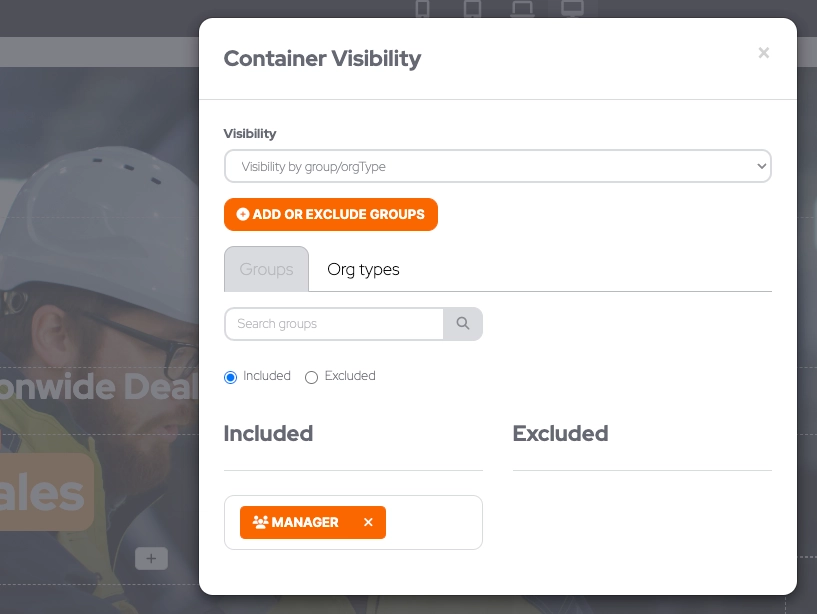Close the Container Visibility dialog
This screenshot has height=614, width=817.
pyautogui.click(x=764, y=53)
